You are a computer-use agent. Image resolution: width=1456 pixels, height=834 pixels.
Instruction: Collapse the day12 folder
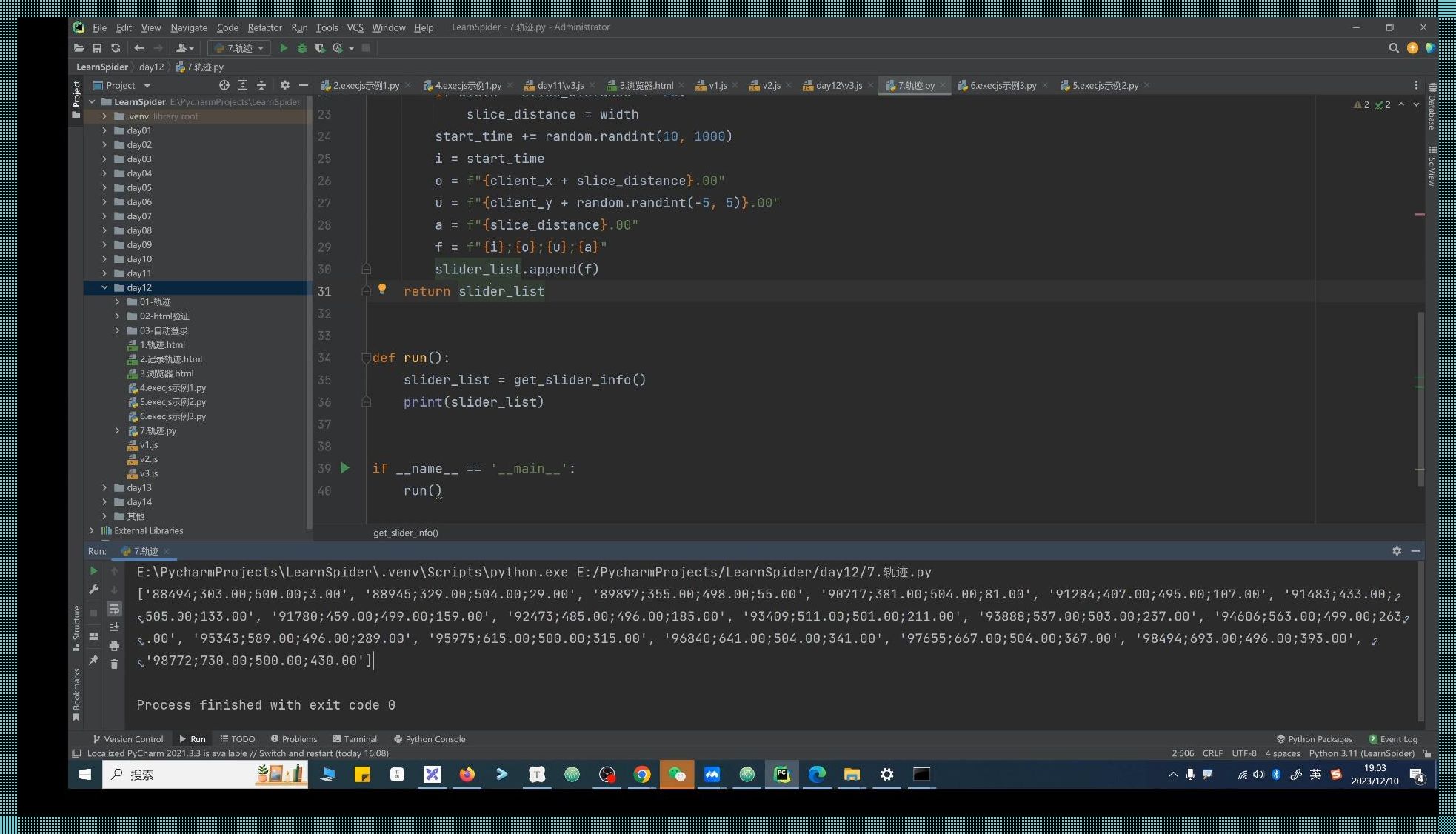(x=104, y=287)
